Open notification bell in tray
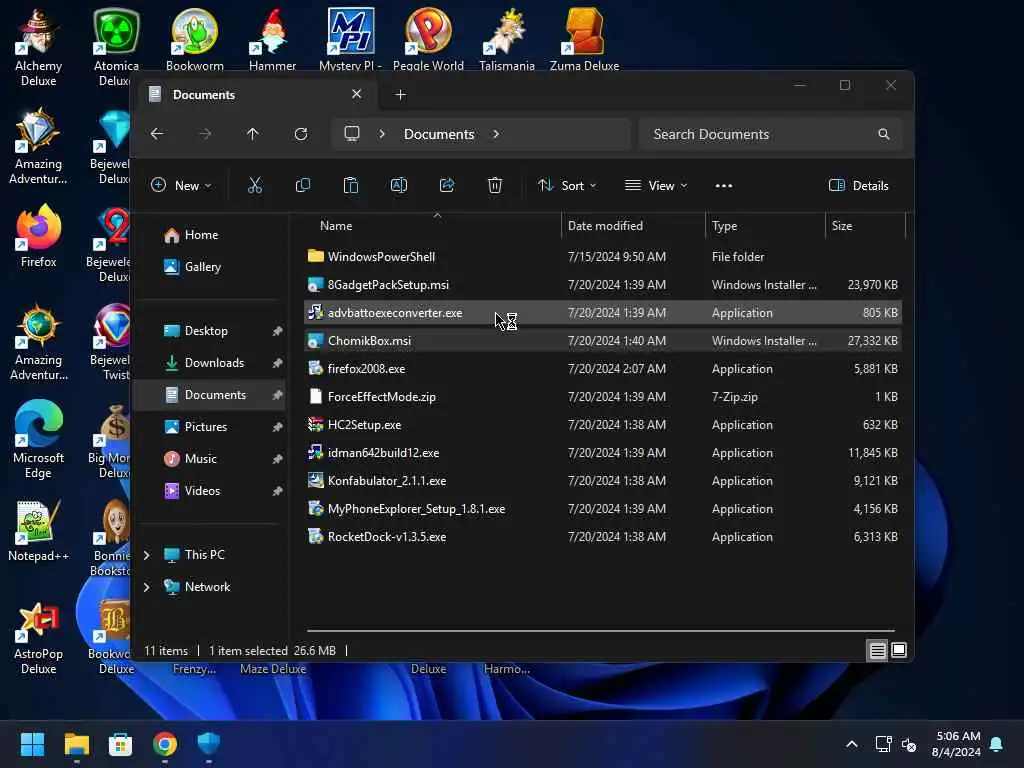1024x768 pixels. pyautogui.click(x=997, y=744)
